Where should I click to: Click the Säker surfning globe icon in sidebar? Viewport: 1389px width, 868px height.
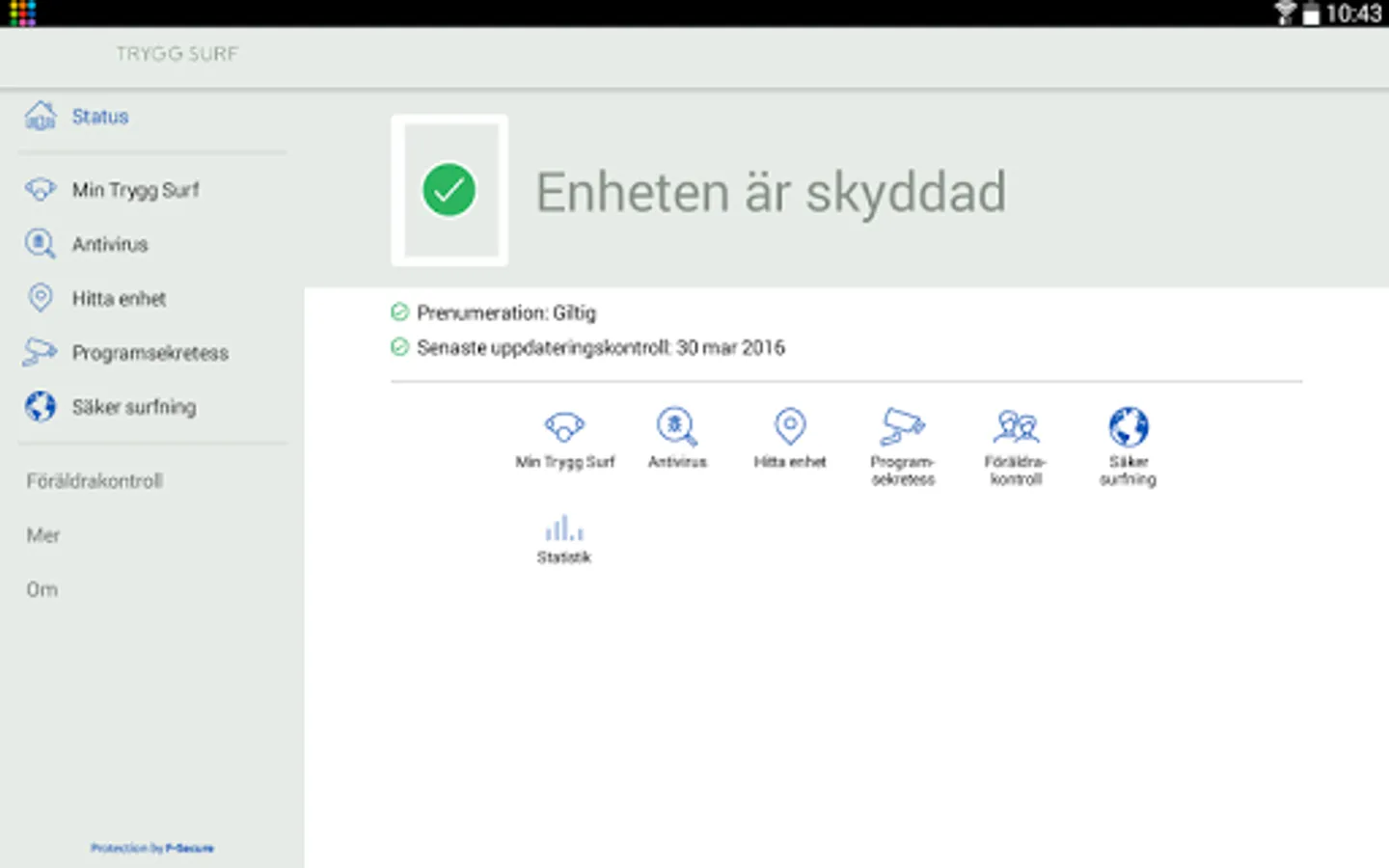(41, 407)
